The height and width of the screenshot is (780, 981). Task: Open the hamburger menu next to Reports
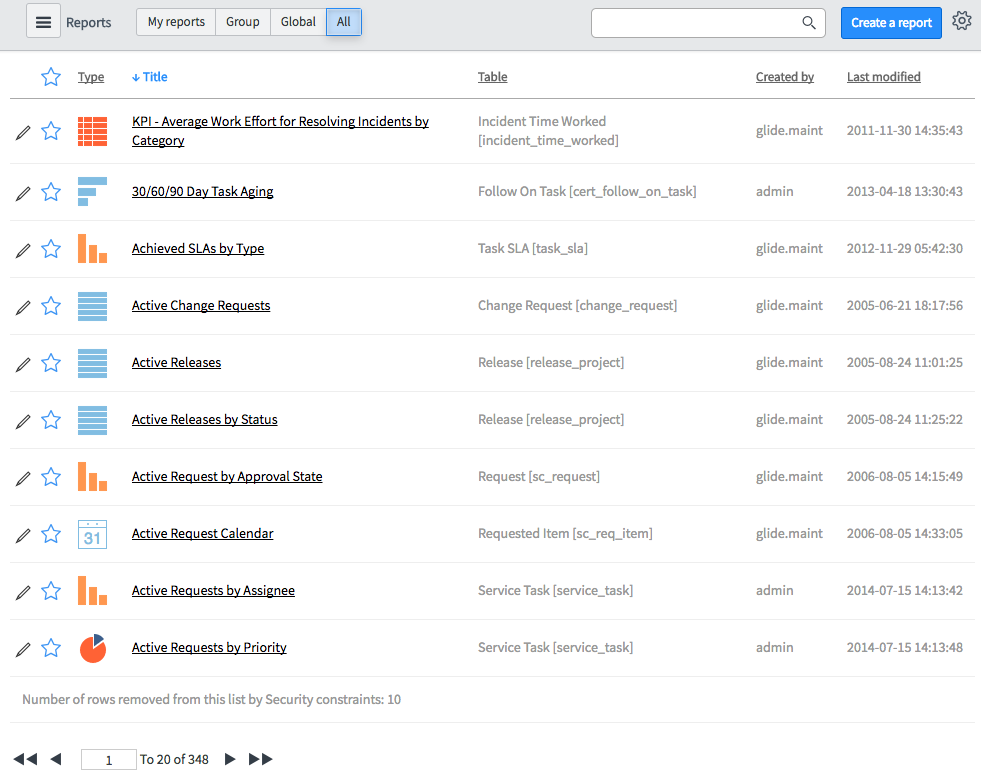(43, 22)
